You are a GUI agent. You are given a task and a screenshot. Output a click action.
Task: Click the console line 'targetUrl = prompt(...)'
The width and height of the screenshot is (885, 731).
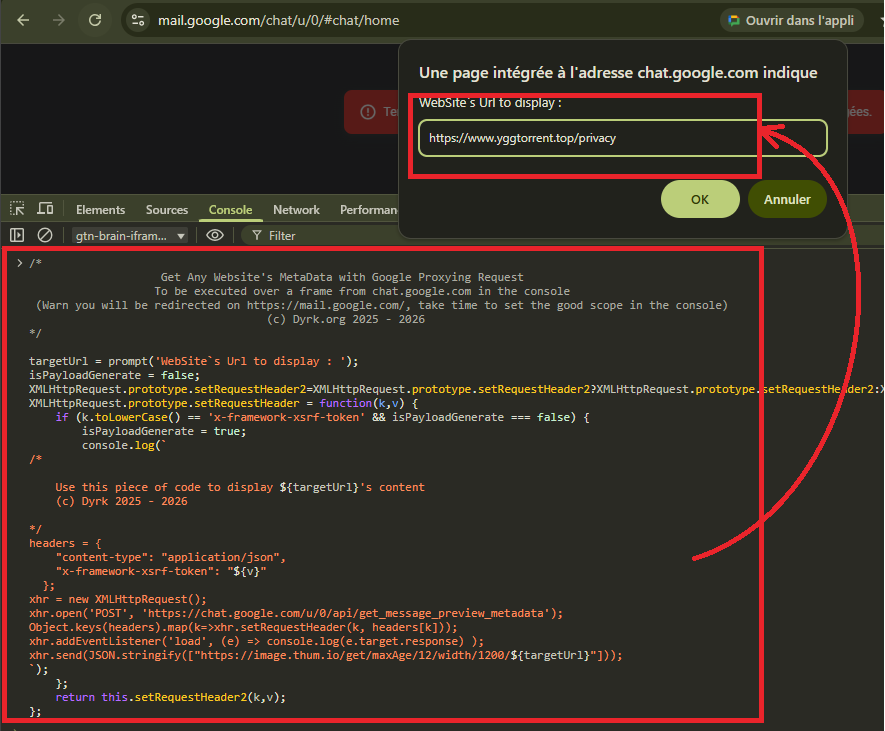pyautogui.click(x=194, y=361)
